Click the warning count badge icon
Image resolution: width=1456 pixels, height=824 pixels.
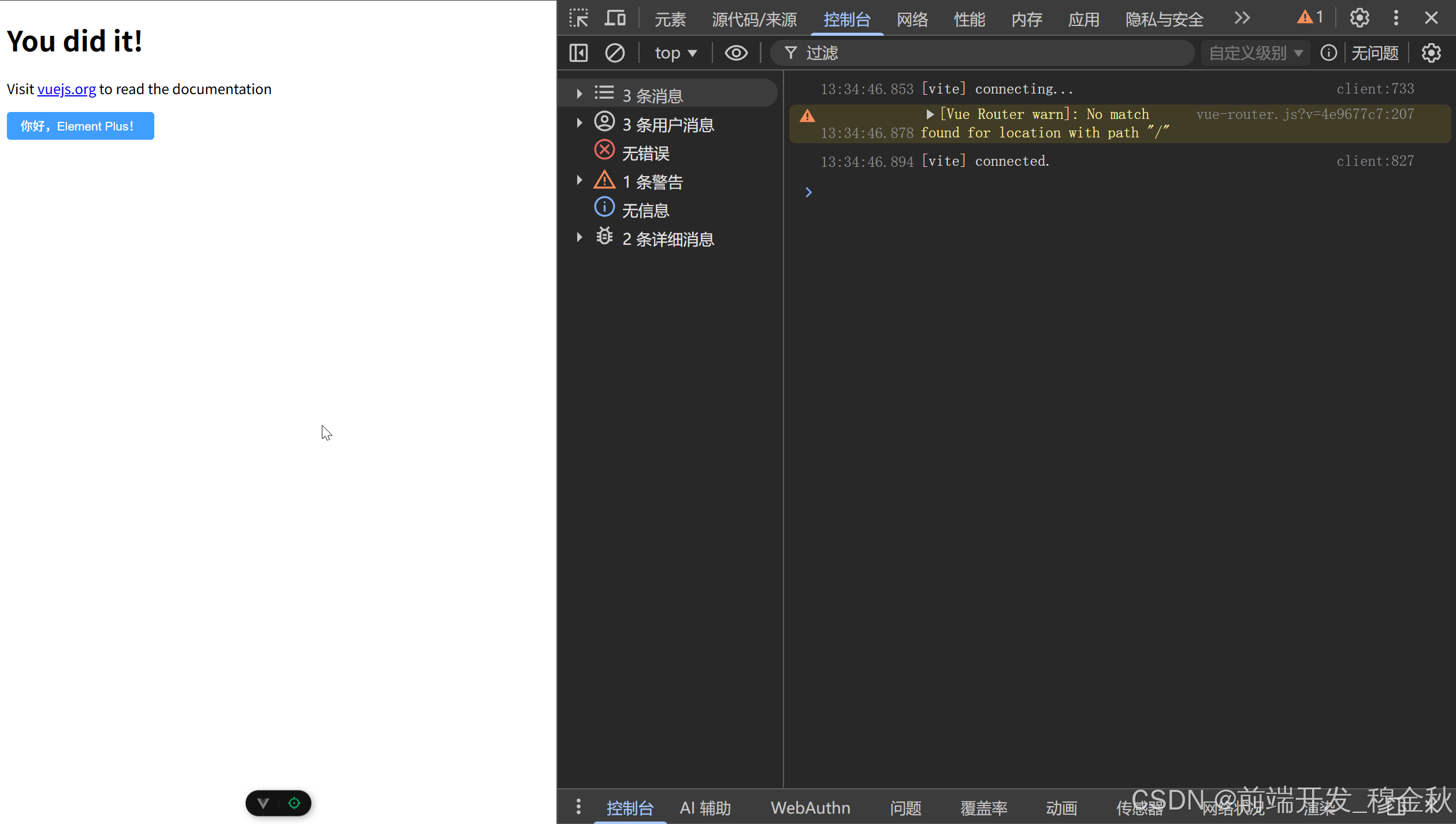pyautogui.click(x=1310, y=17)
